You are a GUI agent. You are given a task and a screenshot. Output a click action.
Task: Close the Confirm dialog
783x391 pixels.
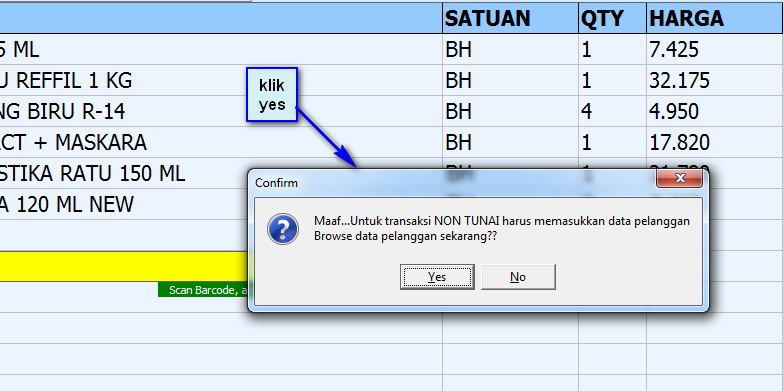pos(680,178)
